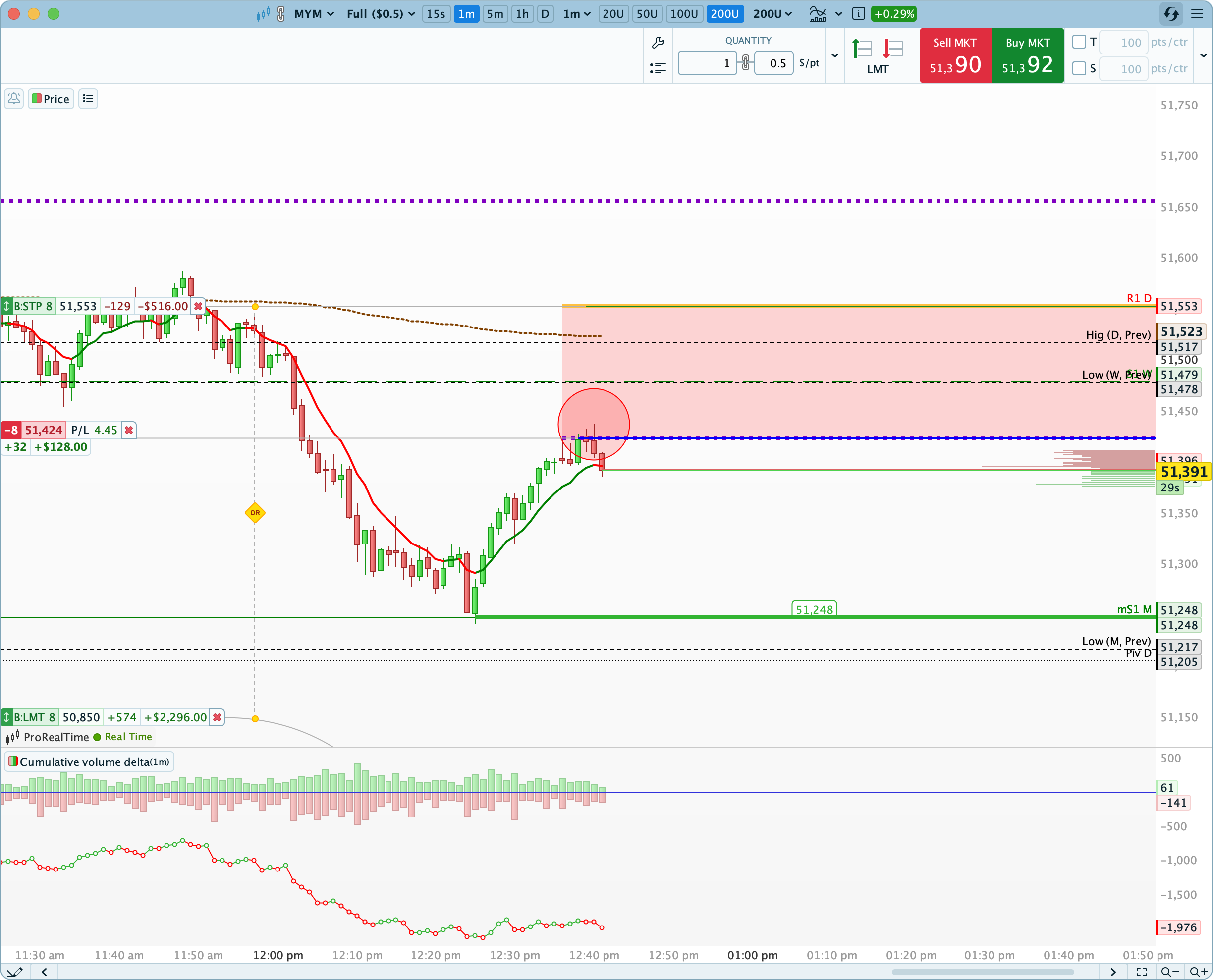Enable the S stop checkbox
The image size is (1213, 980).
(1079, 68)
